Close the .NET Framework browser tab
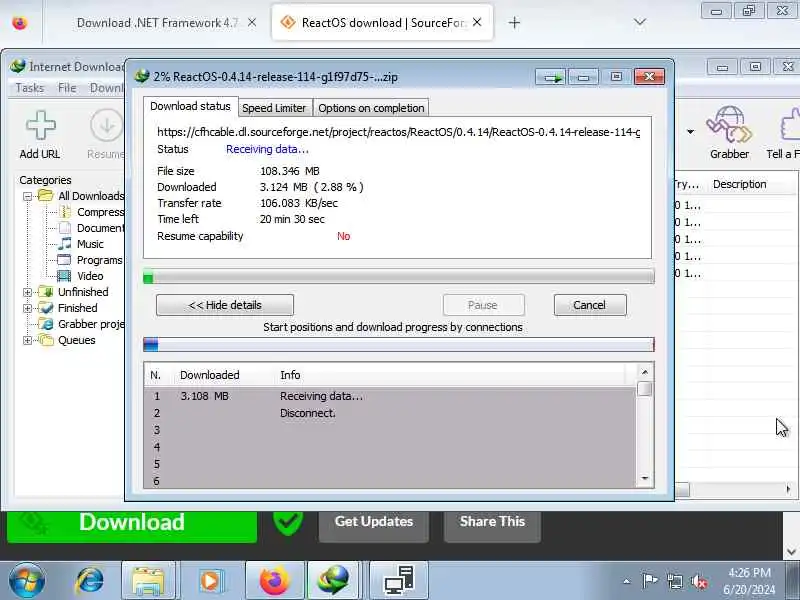800x600 pixels. pyautogui.click(x=252, y=22)
